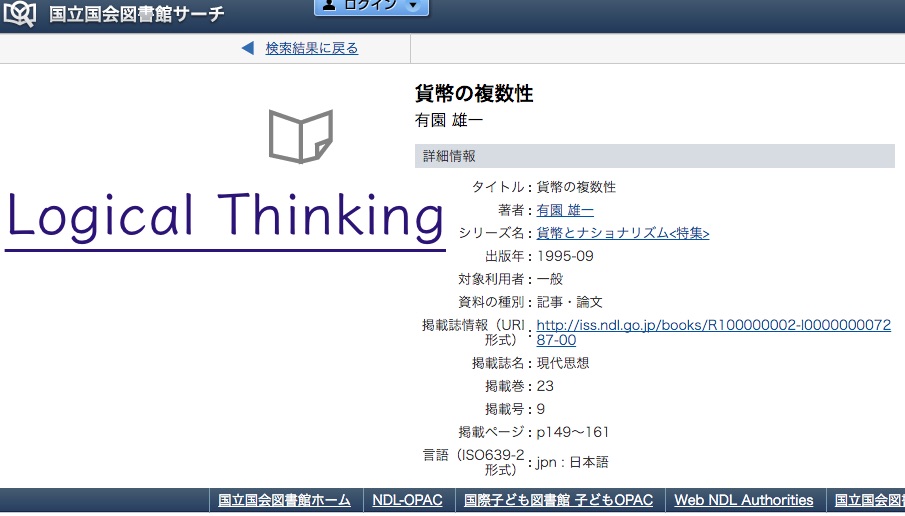The width and height of the screenshot is (905, 516).
Task: Click the heading 貨幣の複数性
Action: point(474,94)
